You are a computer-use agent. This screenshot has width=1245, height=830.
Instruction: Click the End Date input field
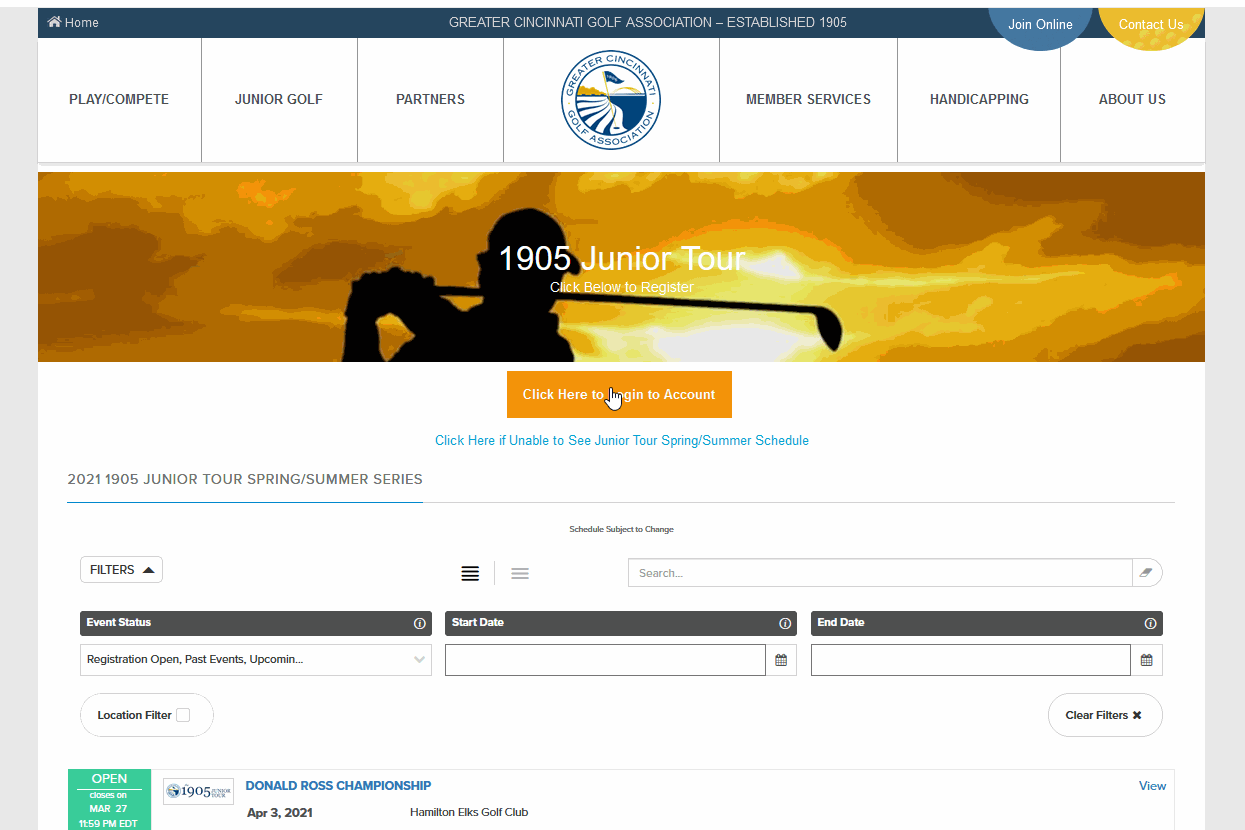coord(971,660)
